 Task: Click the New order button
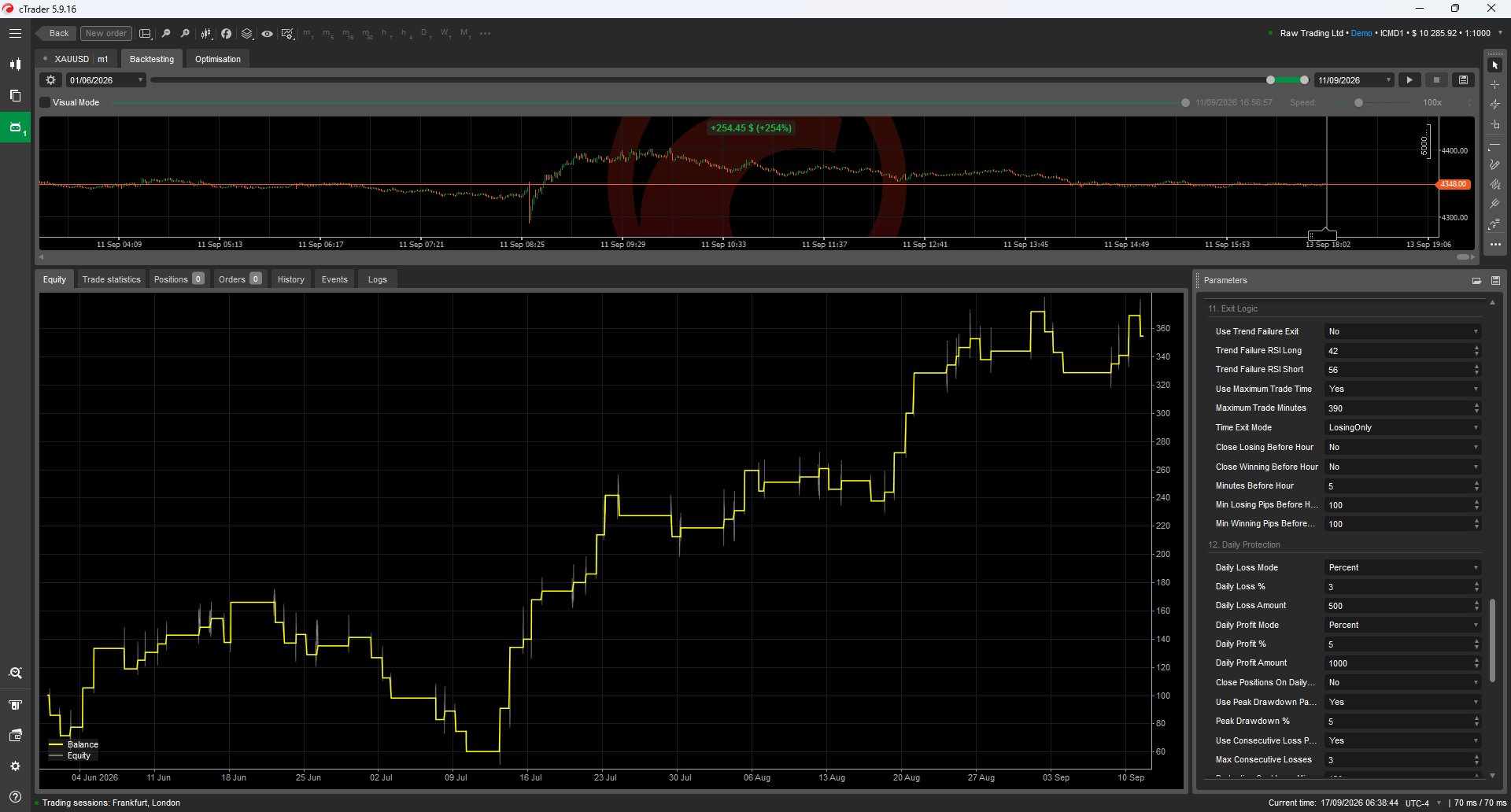tap(105, 34)
